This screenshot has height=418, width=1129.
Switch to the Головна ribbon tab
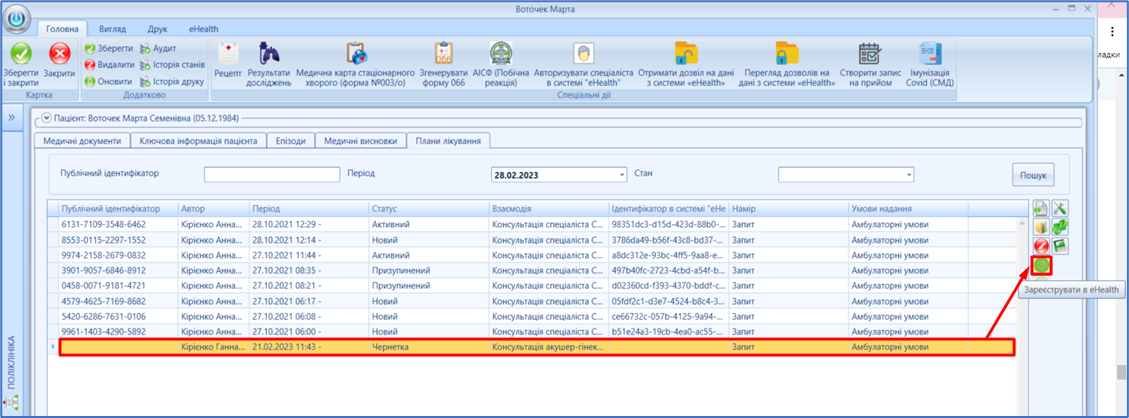click(x=62, y=29)
